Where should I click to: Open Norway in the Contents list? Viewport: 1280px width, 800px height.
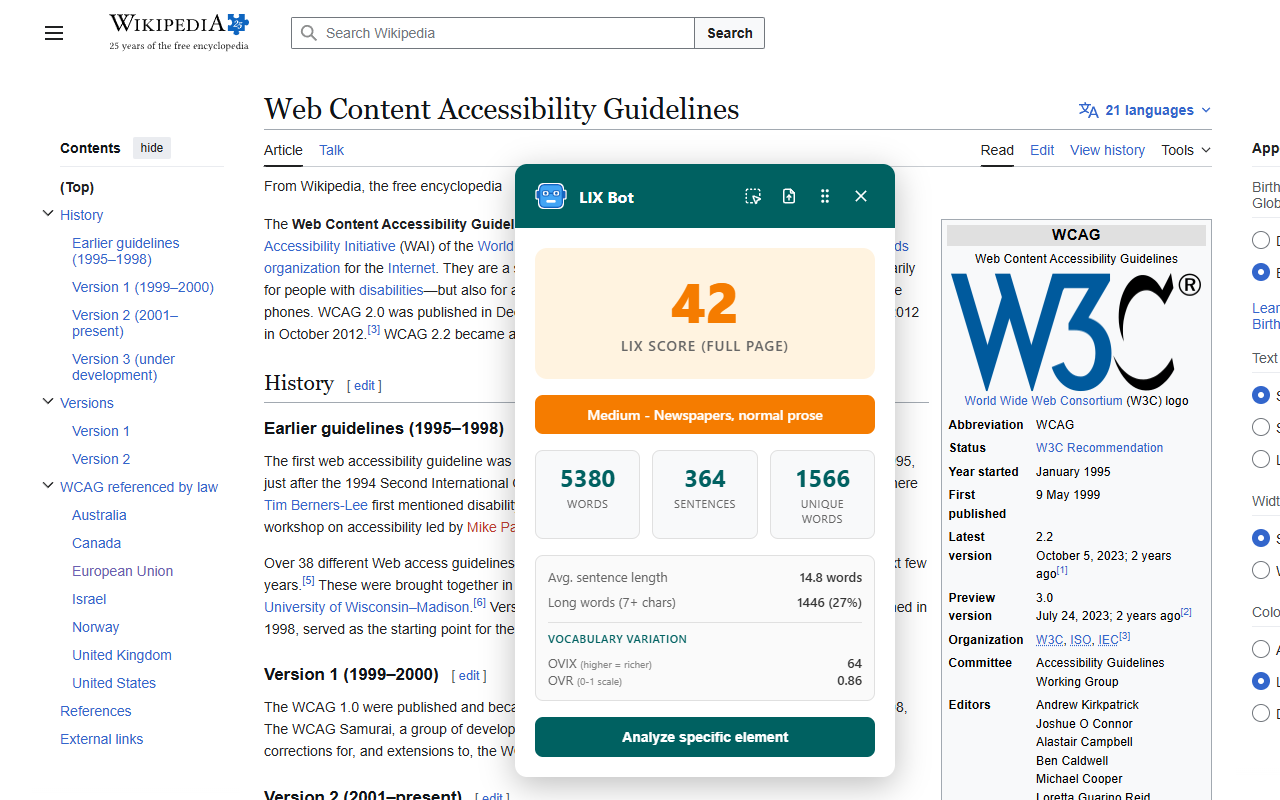95,627
